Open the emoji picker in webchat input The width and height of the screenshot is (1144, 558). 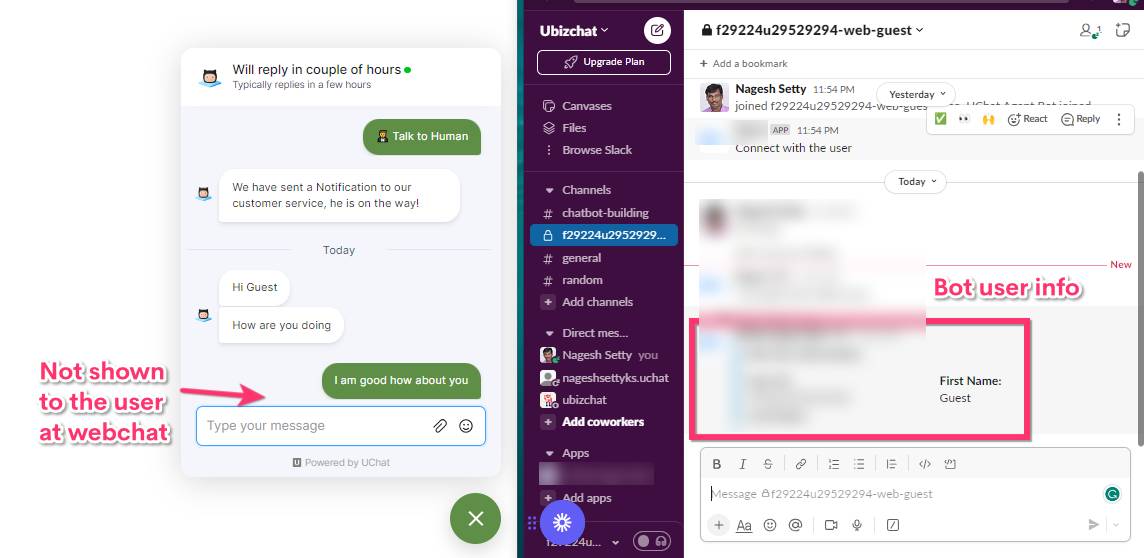tap(465, 426)
